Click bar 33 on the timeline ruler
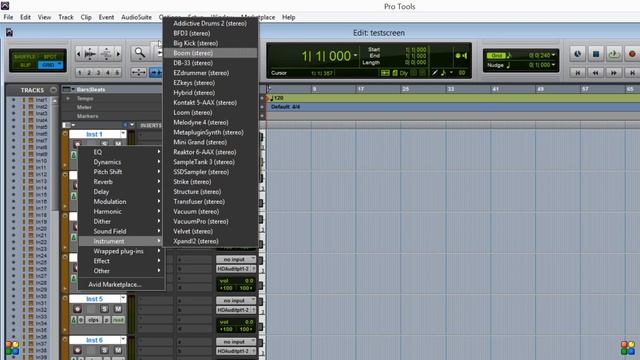Image resolution: width=640 pixels, height=360 pixels. (450, 89)
